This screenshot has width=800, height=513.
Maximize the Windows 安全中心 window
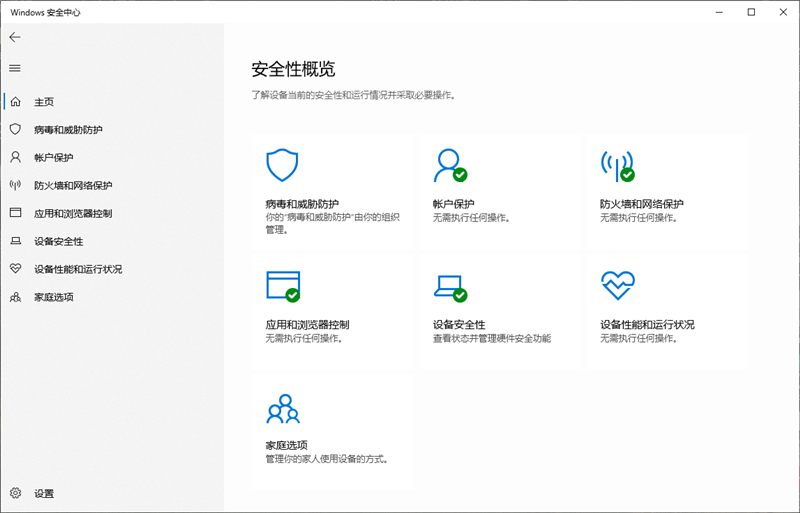click(751, 12)
